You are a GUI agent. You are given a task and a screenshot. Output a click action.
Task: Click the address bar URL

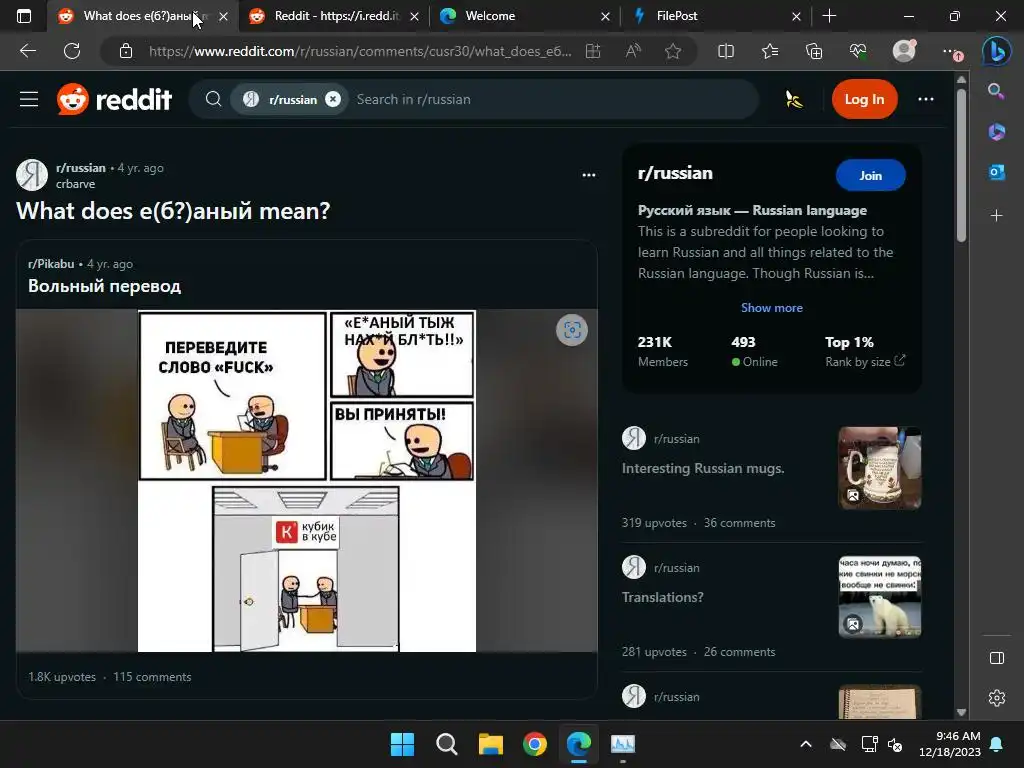[360, 51]
